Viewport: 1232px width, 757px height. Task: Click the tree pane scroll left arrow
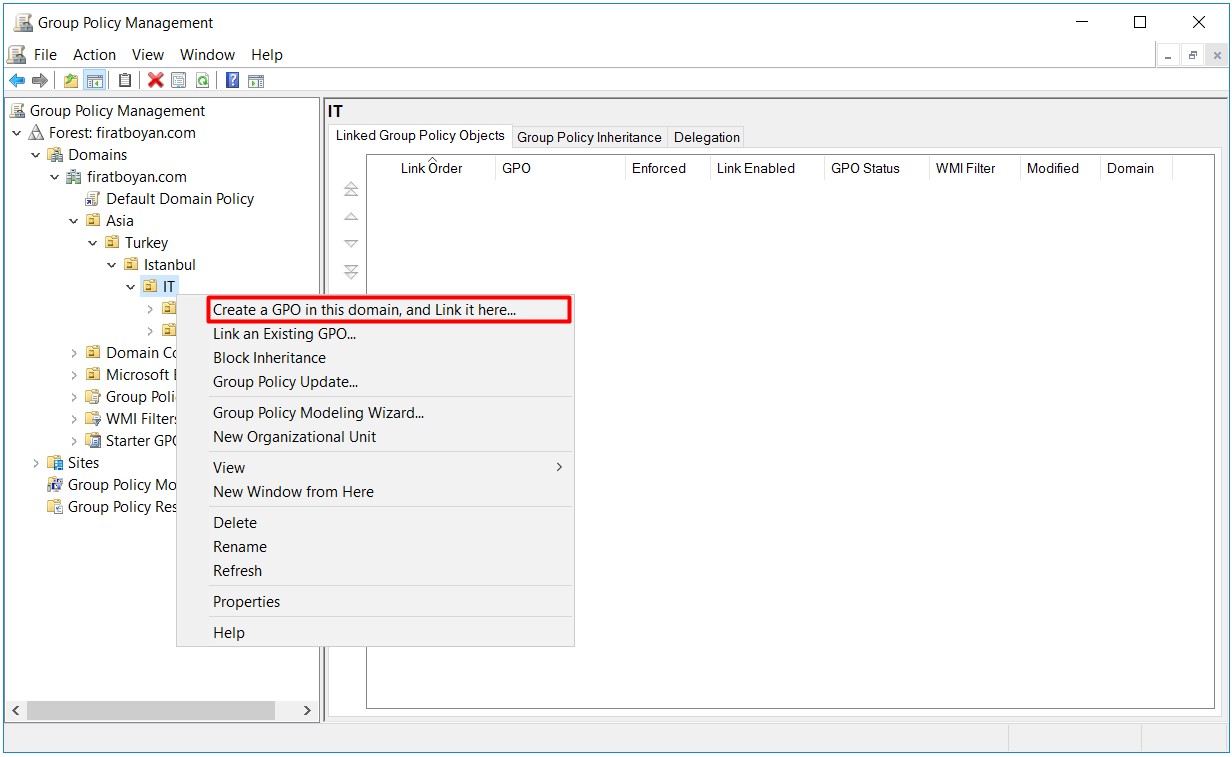coord(15,711)
